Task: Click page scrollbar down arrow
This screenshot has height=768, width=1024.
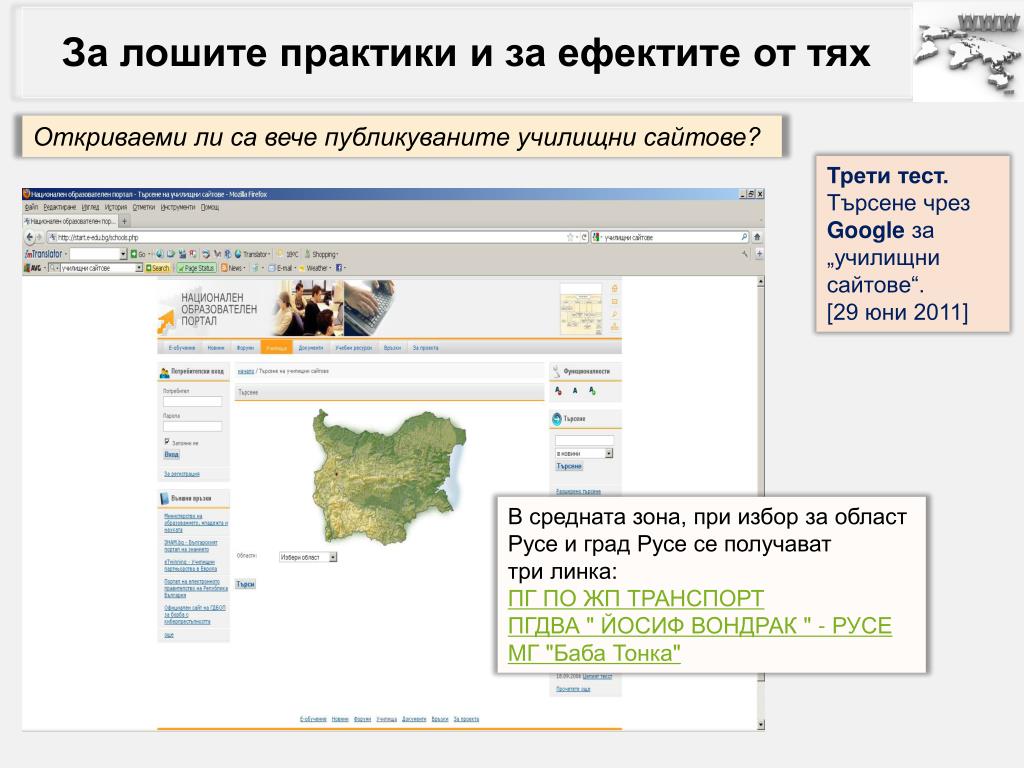Action: tap(760, 725)
